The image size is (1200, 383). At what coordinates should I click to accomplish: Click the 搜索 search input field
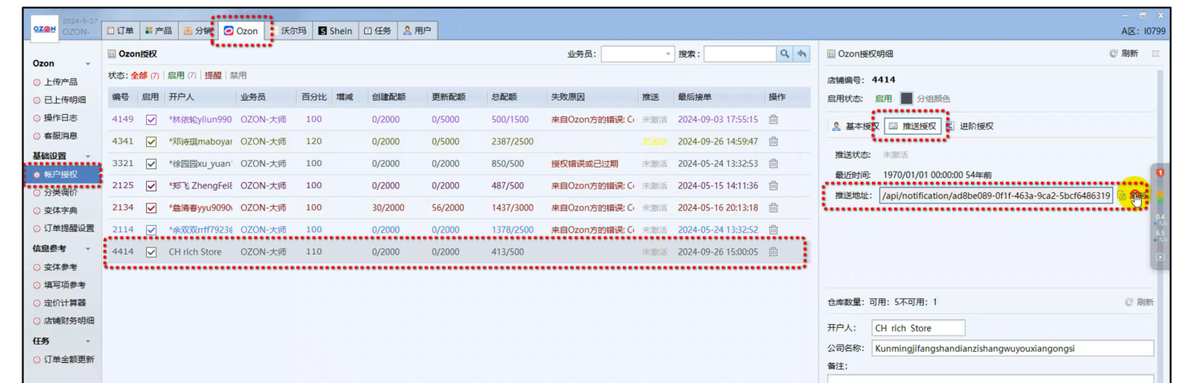click(x=739, y=54)
